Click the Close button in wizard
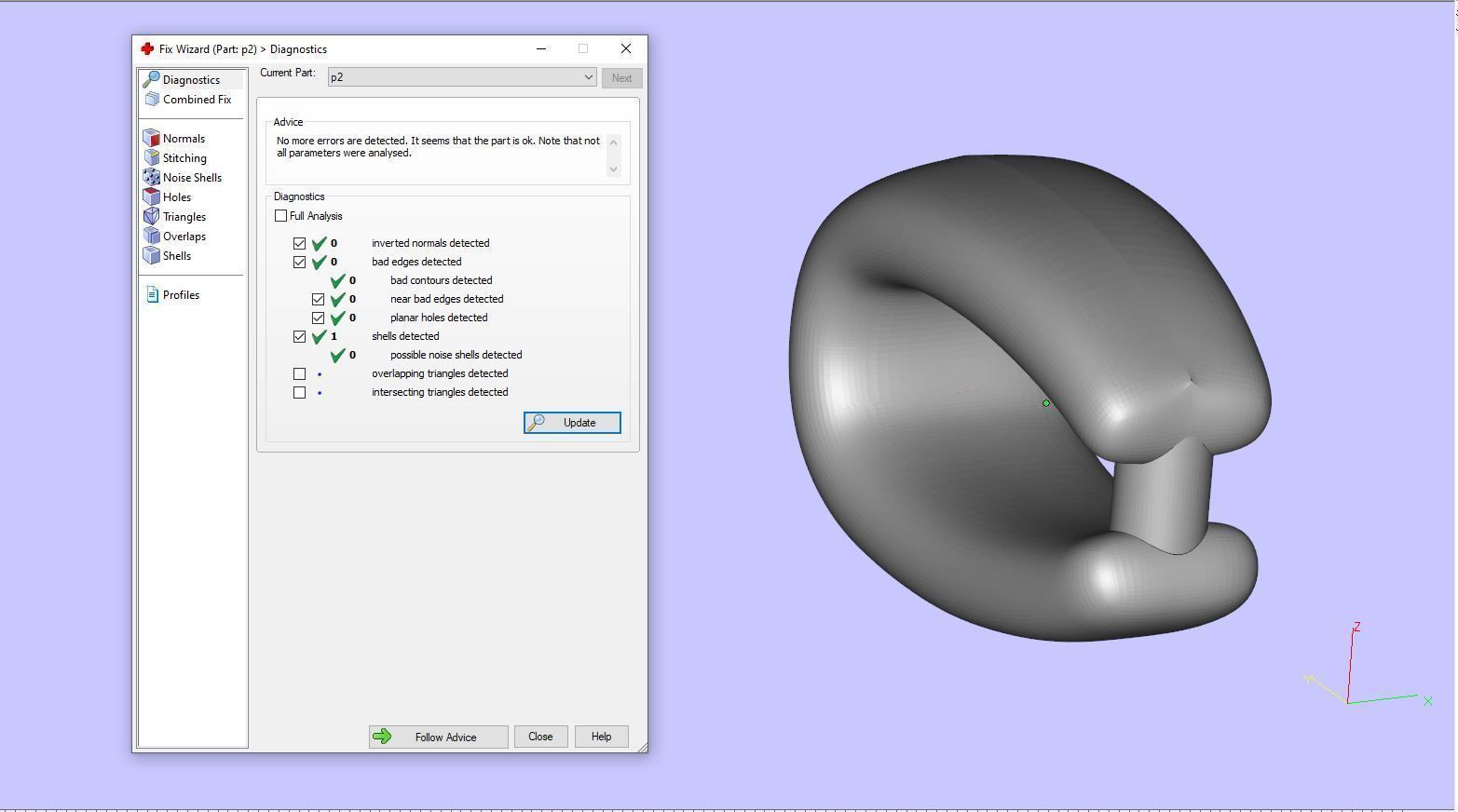This screenshot has width=1458, height=812. 540,737
